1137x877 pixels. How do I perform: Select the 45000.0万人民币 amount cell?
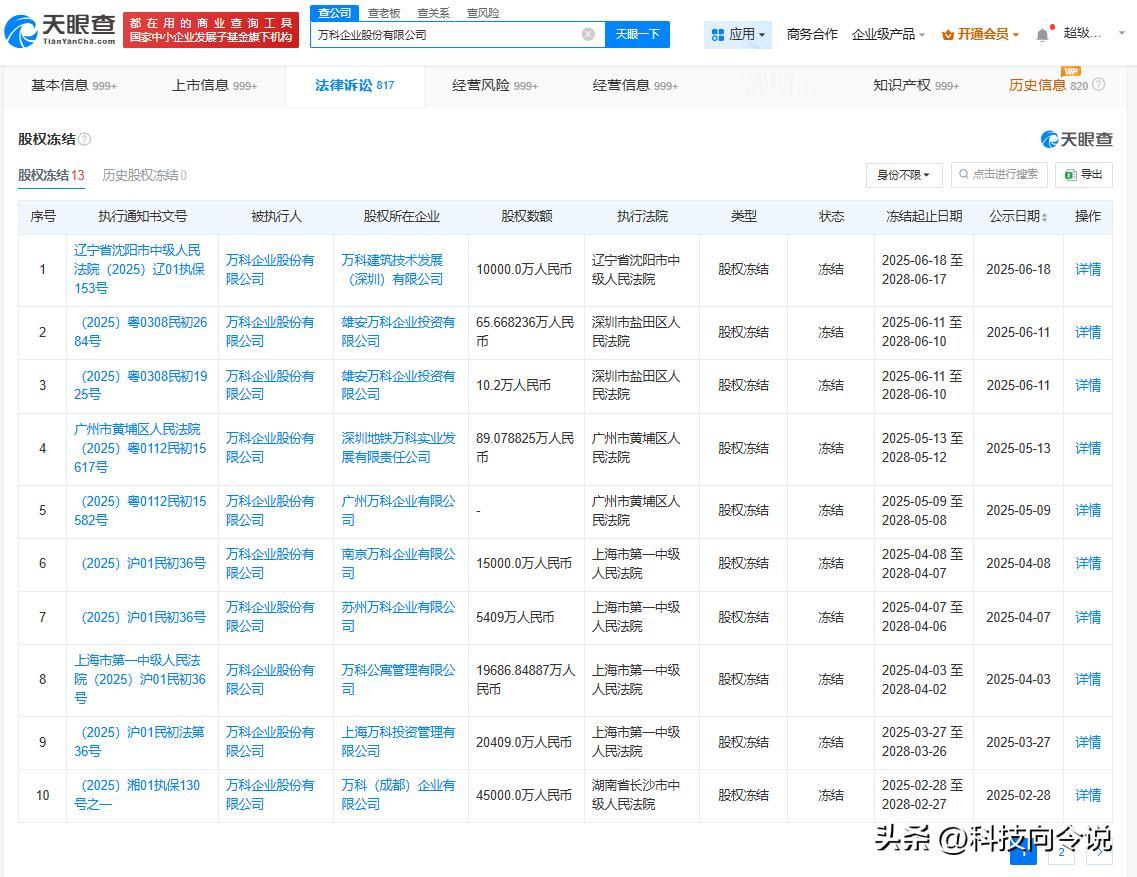click(x=524, y=795)
